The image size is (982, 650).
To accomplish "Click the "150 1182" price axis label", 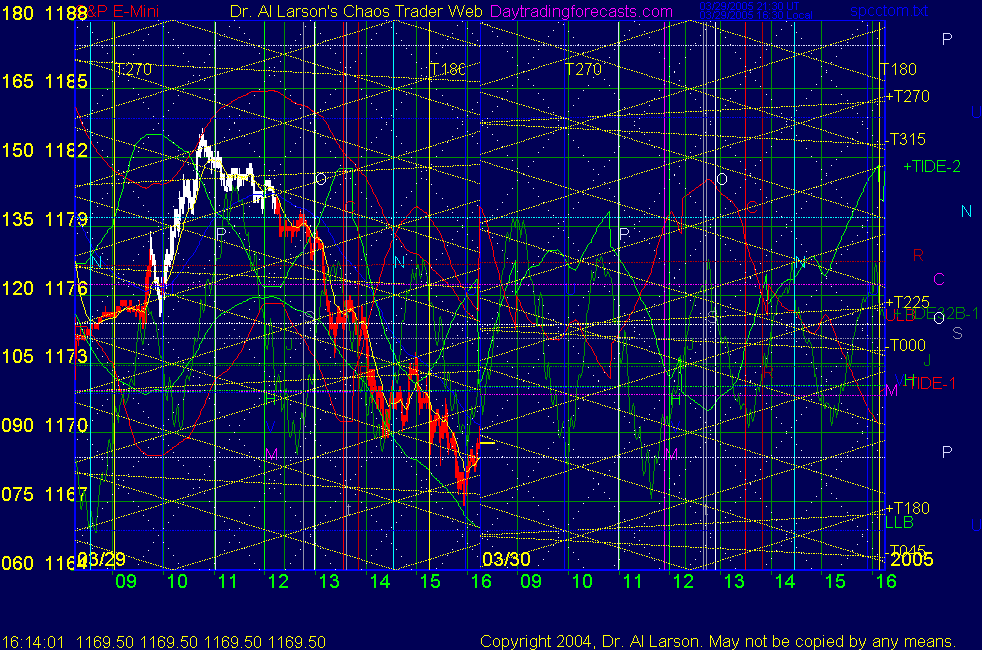I will pos(44,150).
